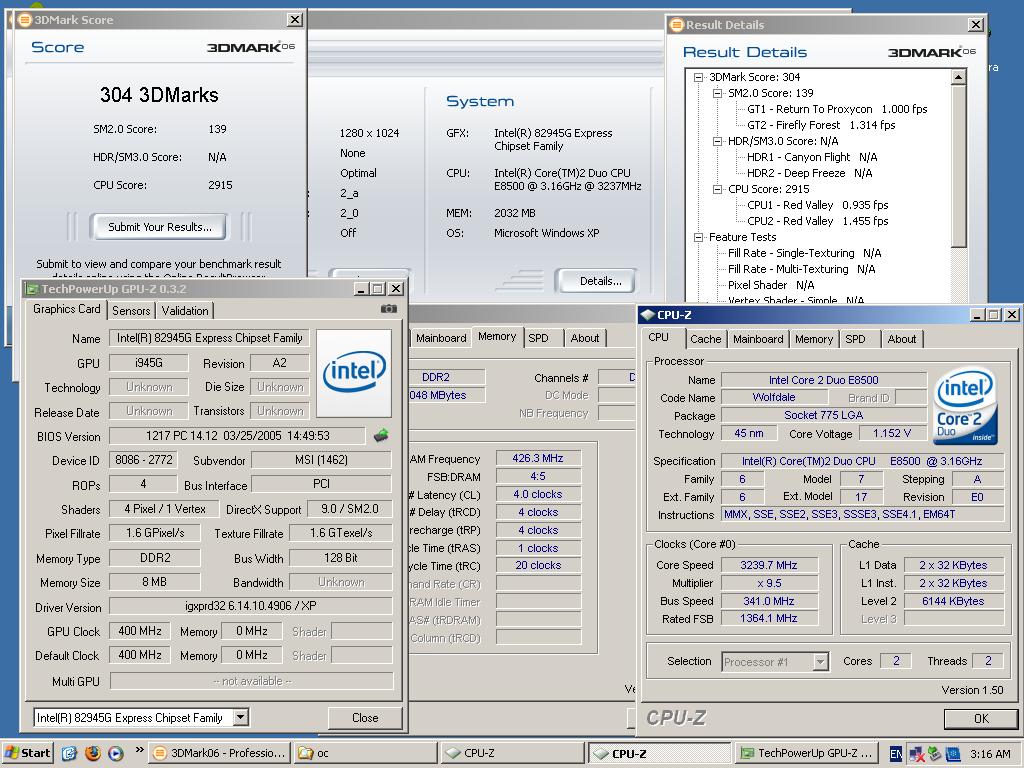Click CPU-Z Specification field E8500
The image size is (1024, 768).
(x=862, y=461)
